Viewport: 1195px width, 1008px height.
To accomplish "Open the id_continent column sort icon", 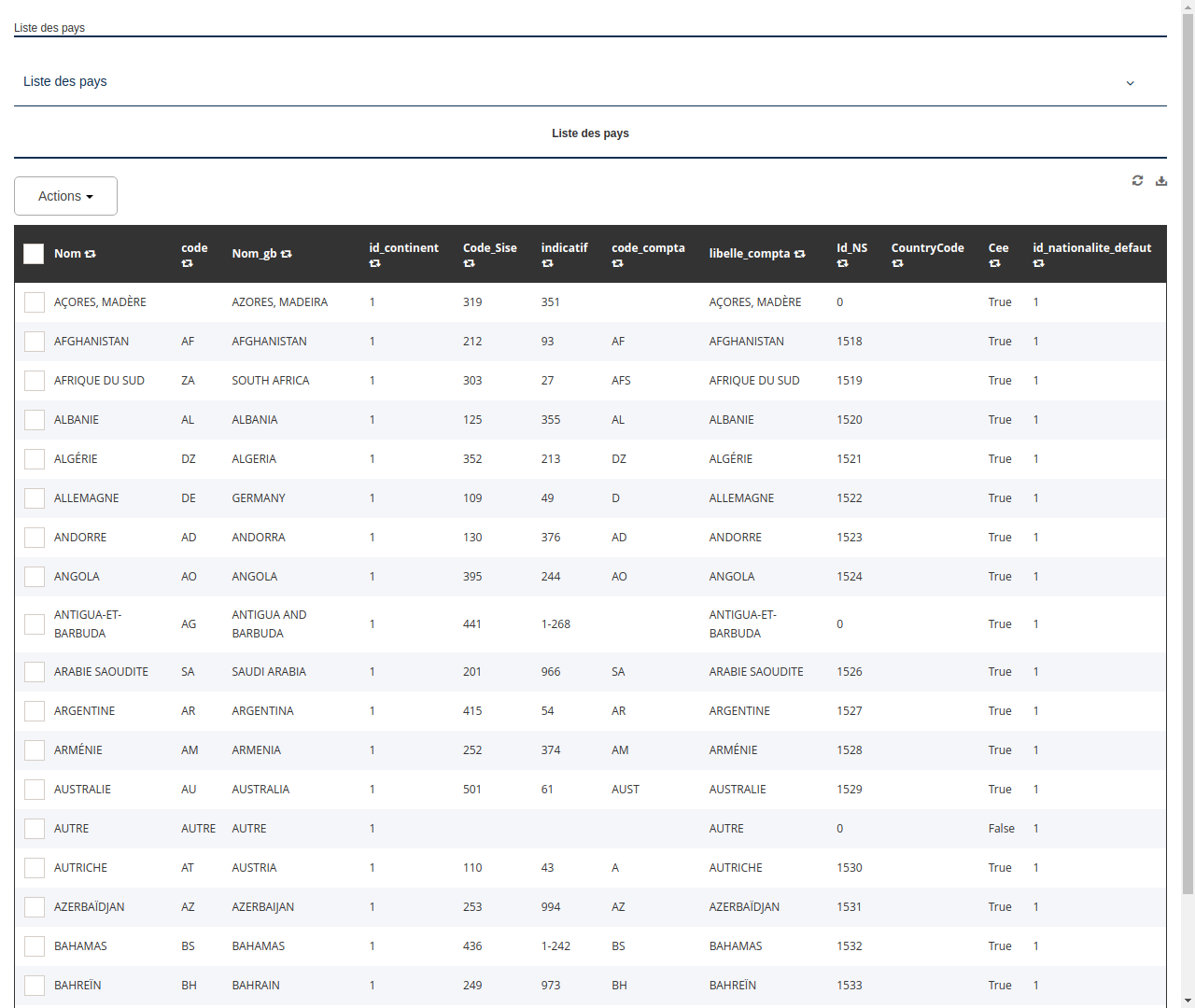I will pyautogui.click(x=374, y=264).
